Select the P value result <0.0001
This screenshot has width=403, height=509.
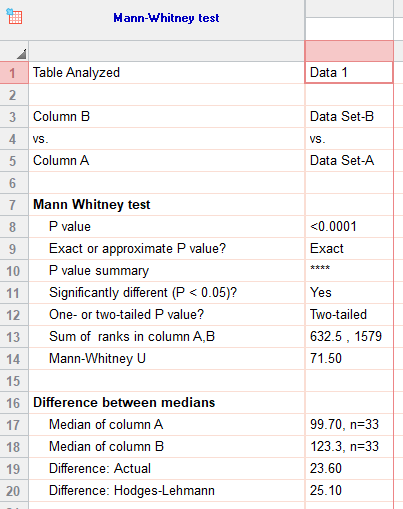coord(349,227)
